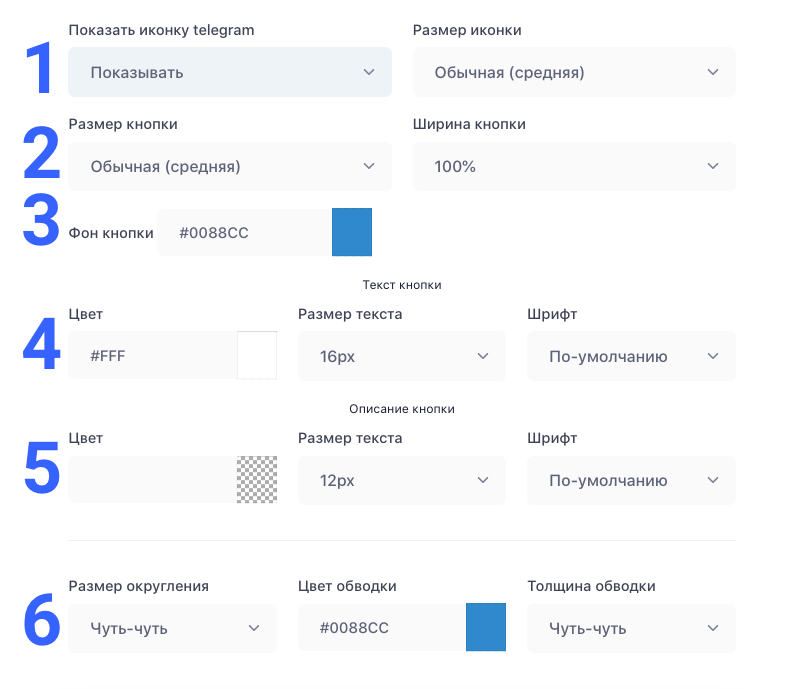
Task: Click the chevron in Размер иконки field
Action: point(713,72)
